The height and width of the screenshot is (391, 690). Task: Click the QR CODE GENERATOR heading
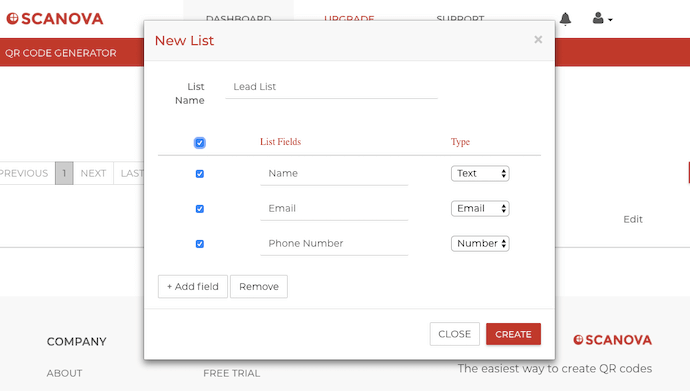click(61, 53)
